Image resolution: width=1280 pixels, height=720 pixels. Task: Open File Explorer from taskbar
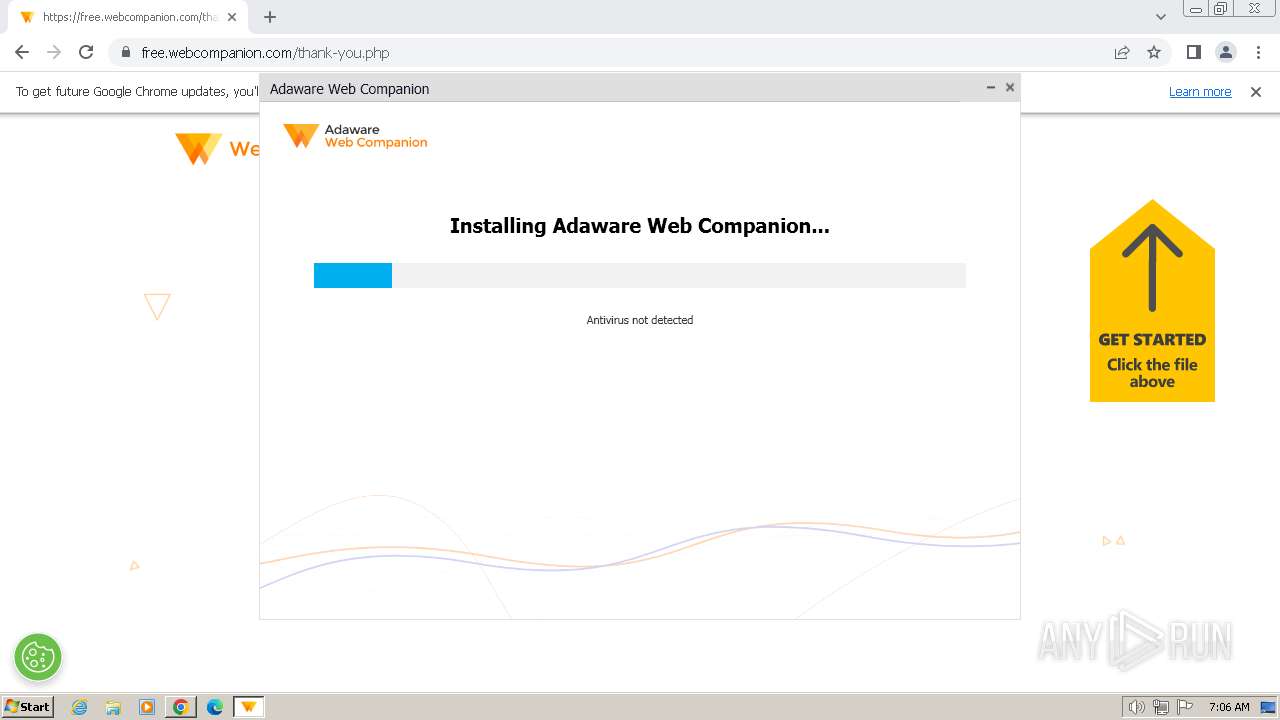point(113,707)
